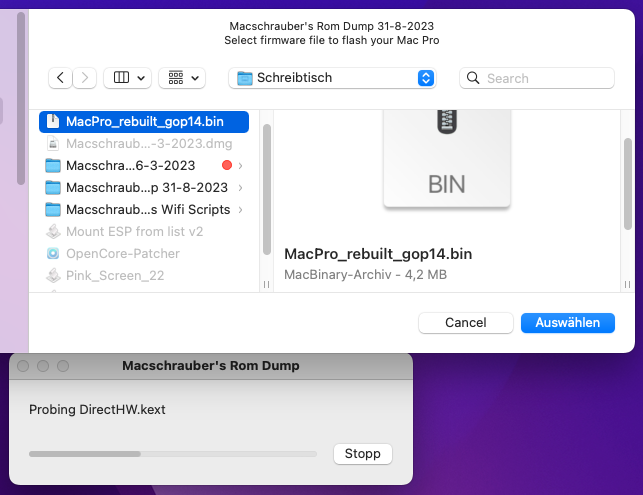Click the back navigation arrow

pos(61,78)
